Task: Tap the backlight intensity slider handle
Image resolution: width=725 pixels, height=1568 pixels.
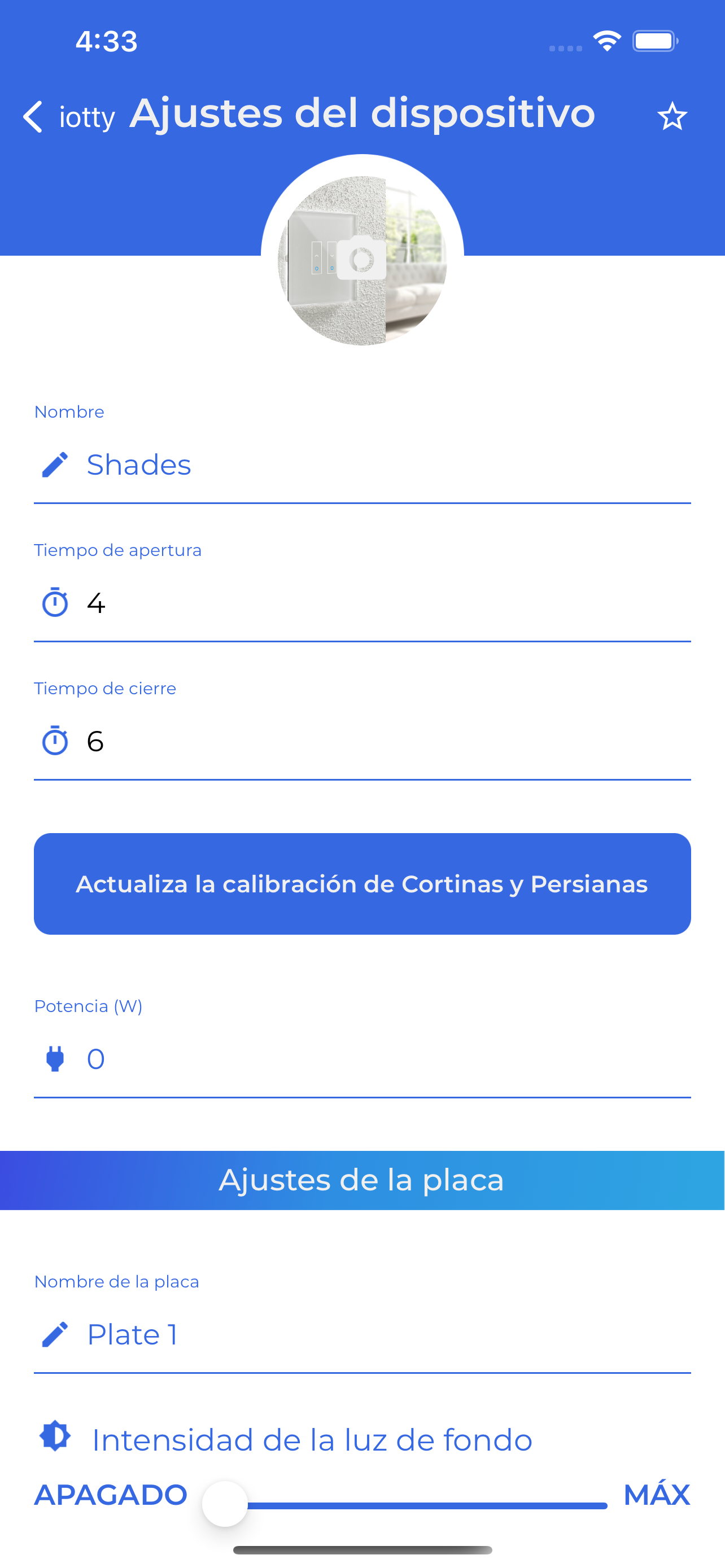Action: [x=225, y=1504]
